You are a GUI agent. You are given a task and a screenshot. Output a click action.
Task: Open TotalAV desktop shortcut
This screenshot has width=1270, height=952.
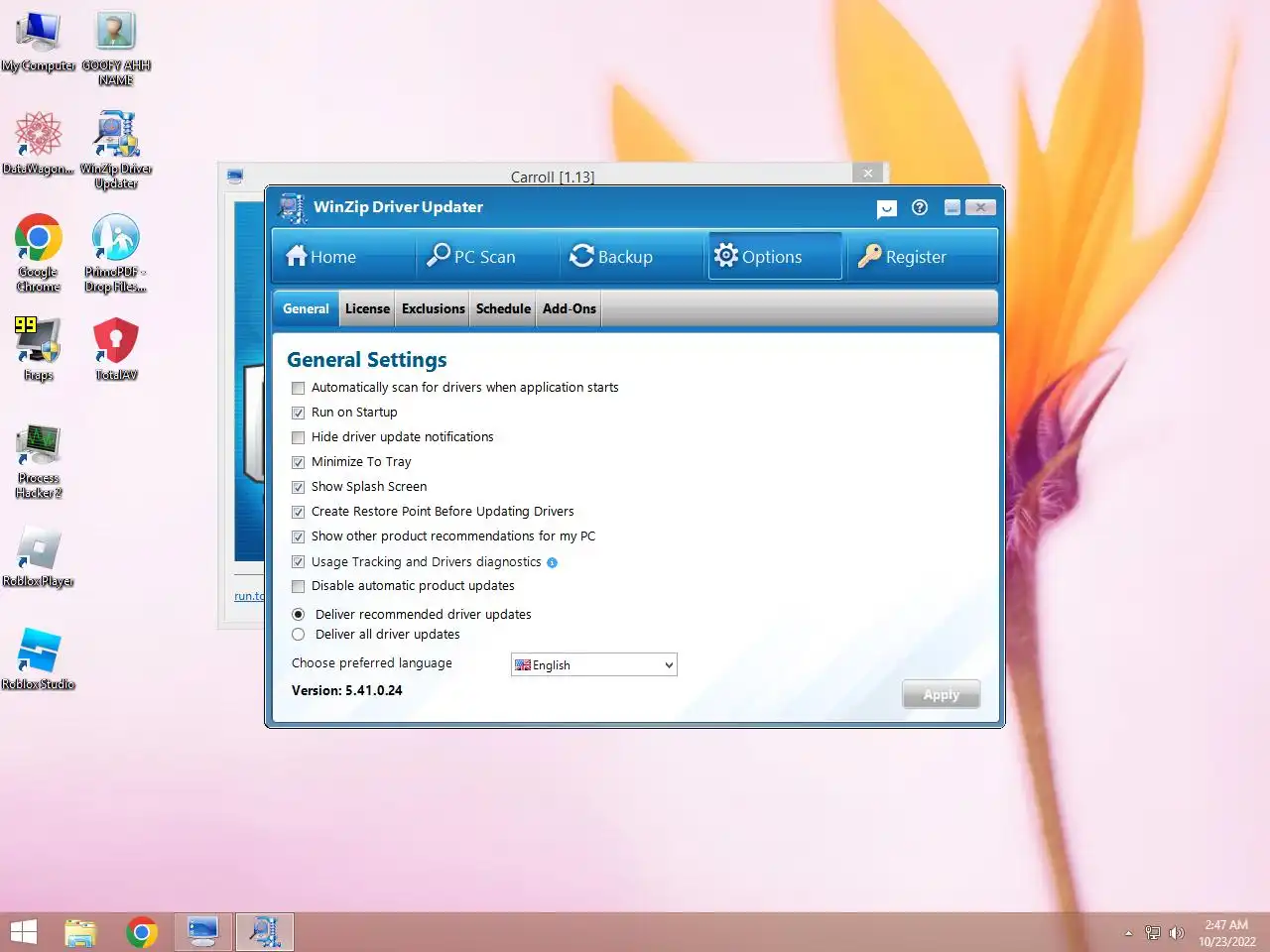pyautogui.click(x=116, y=349)
